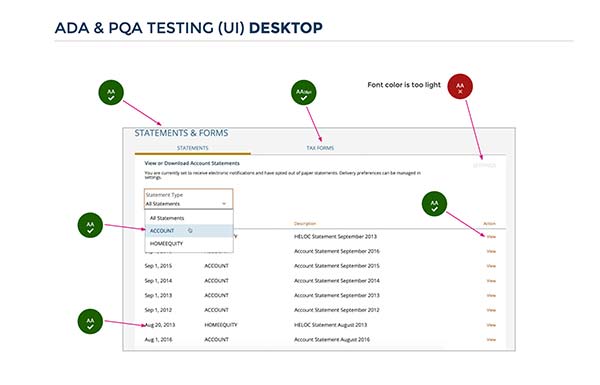The image size is (600, 385).
Task: Open the faint Settings link
Action: pos(484,165)
